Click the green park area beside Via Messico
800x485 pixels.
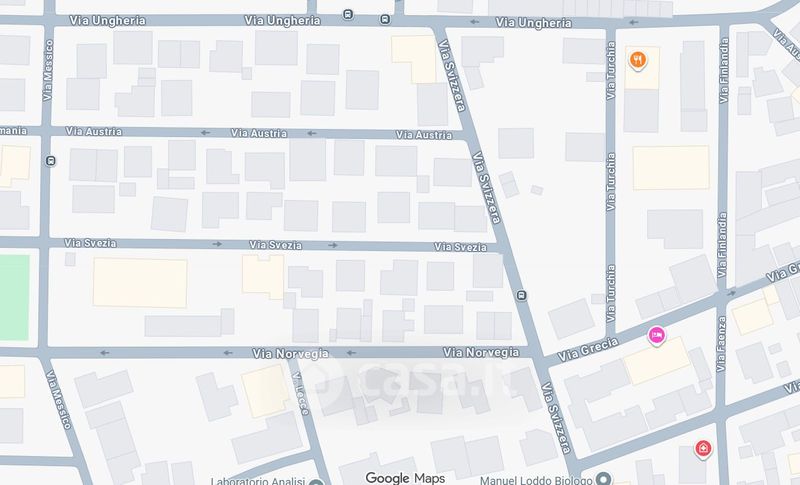(x=14, y=297)
